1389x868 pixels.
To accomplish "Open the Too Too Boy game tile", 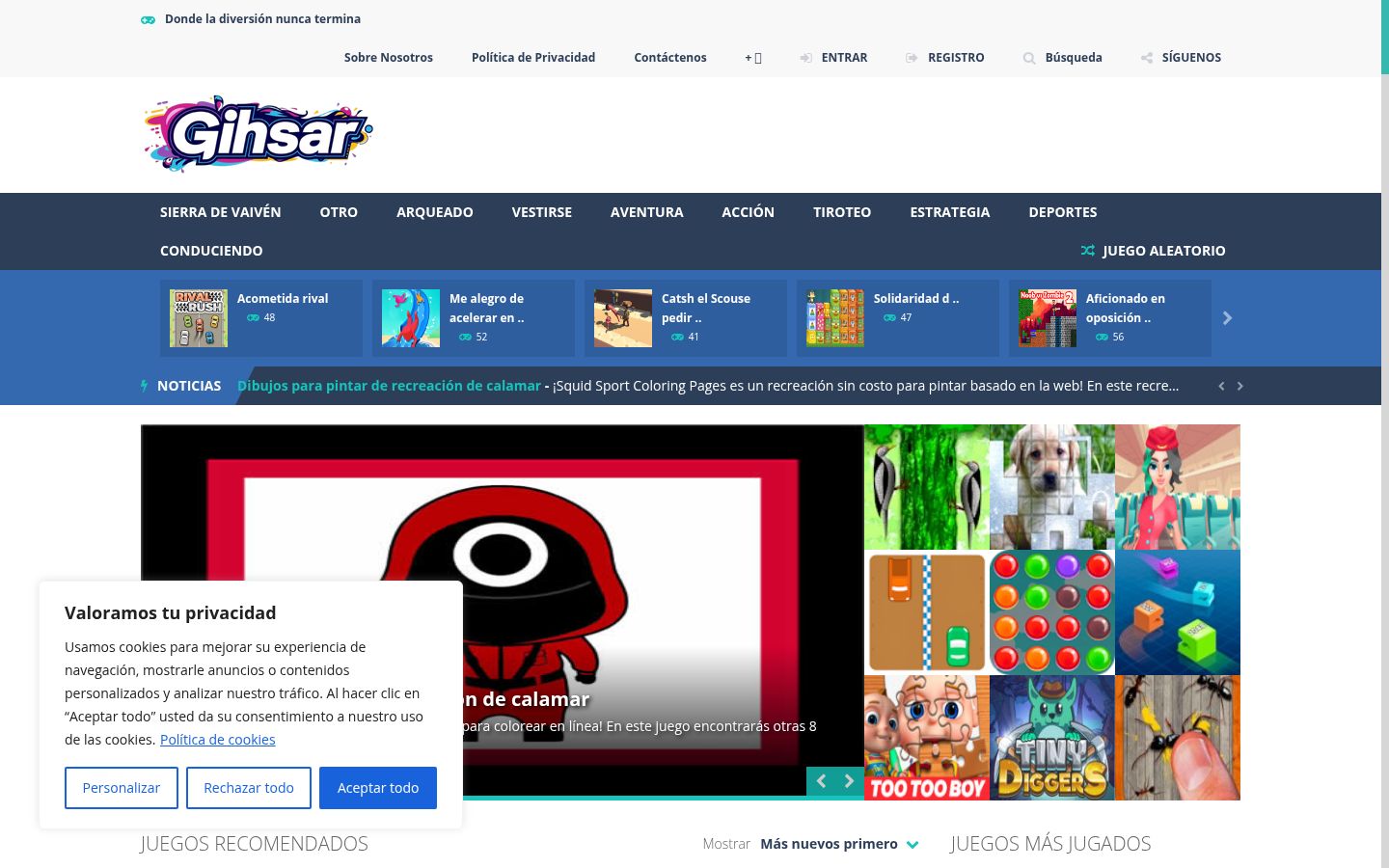I will 927,738.
